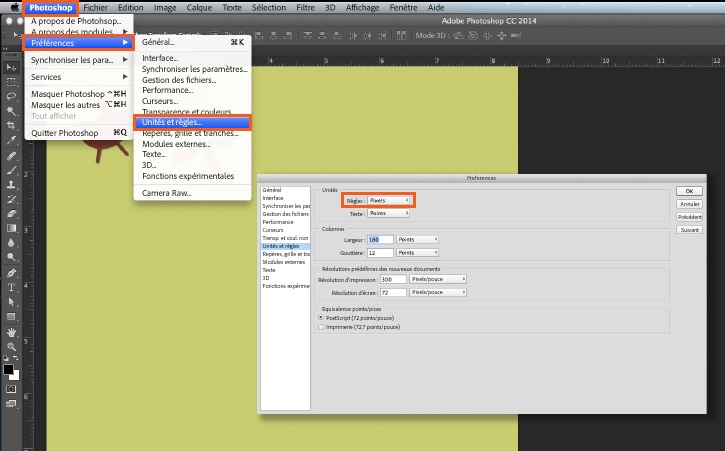The image size is (725, 451).
Task: Click the foreground color swatch
Action: click(8, 370)
